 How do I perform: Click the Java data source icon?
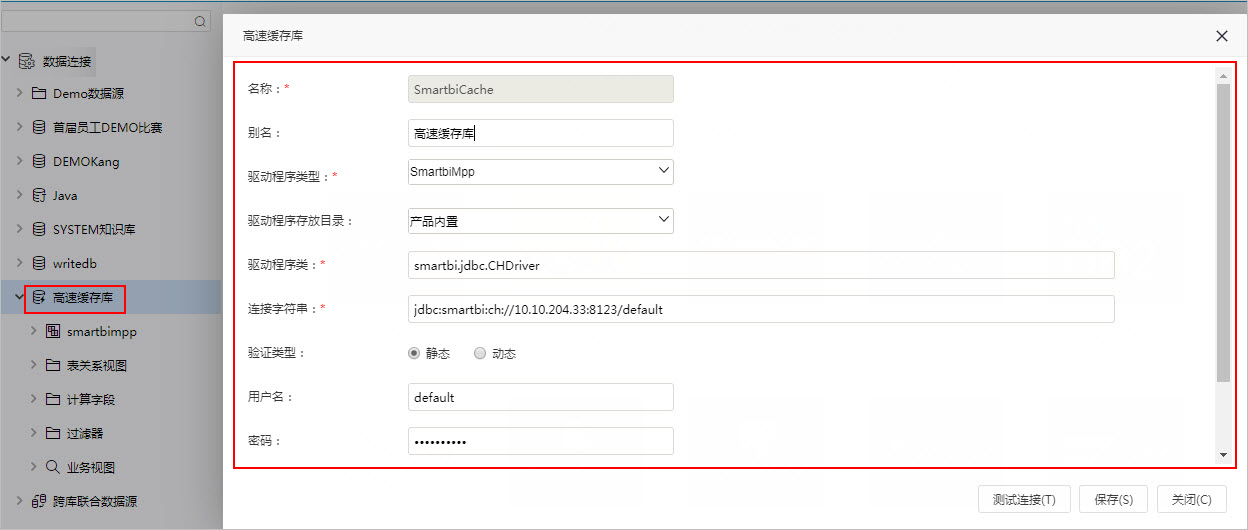pos(39,196)
